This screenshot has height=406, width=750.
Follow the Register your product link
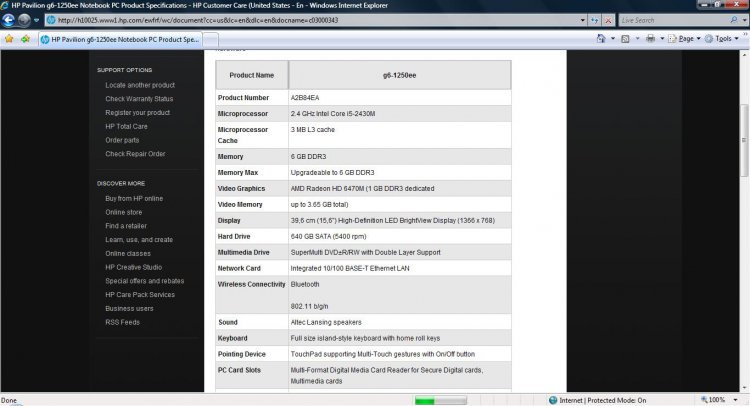[x=138, y=113]
